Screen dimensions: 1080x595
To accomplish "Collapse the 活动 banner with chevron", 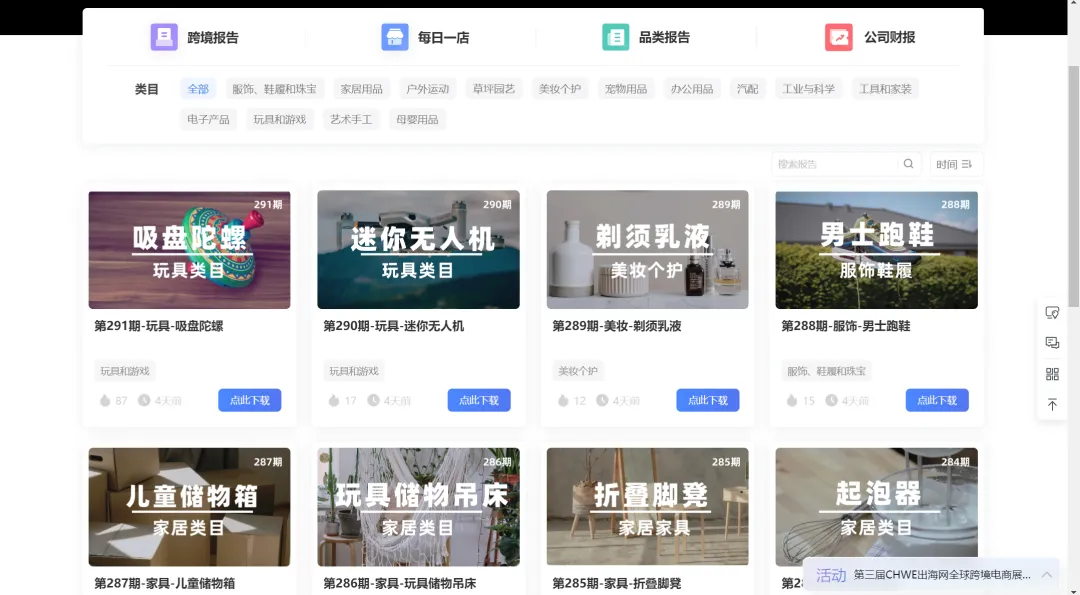I will (x=1047, y=575).
